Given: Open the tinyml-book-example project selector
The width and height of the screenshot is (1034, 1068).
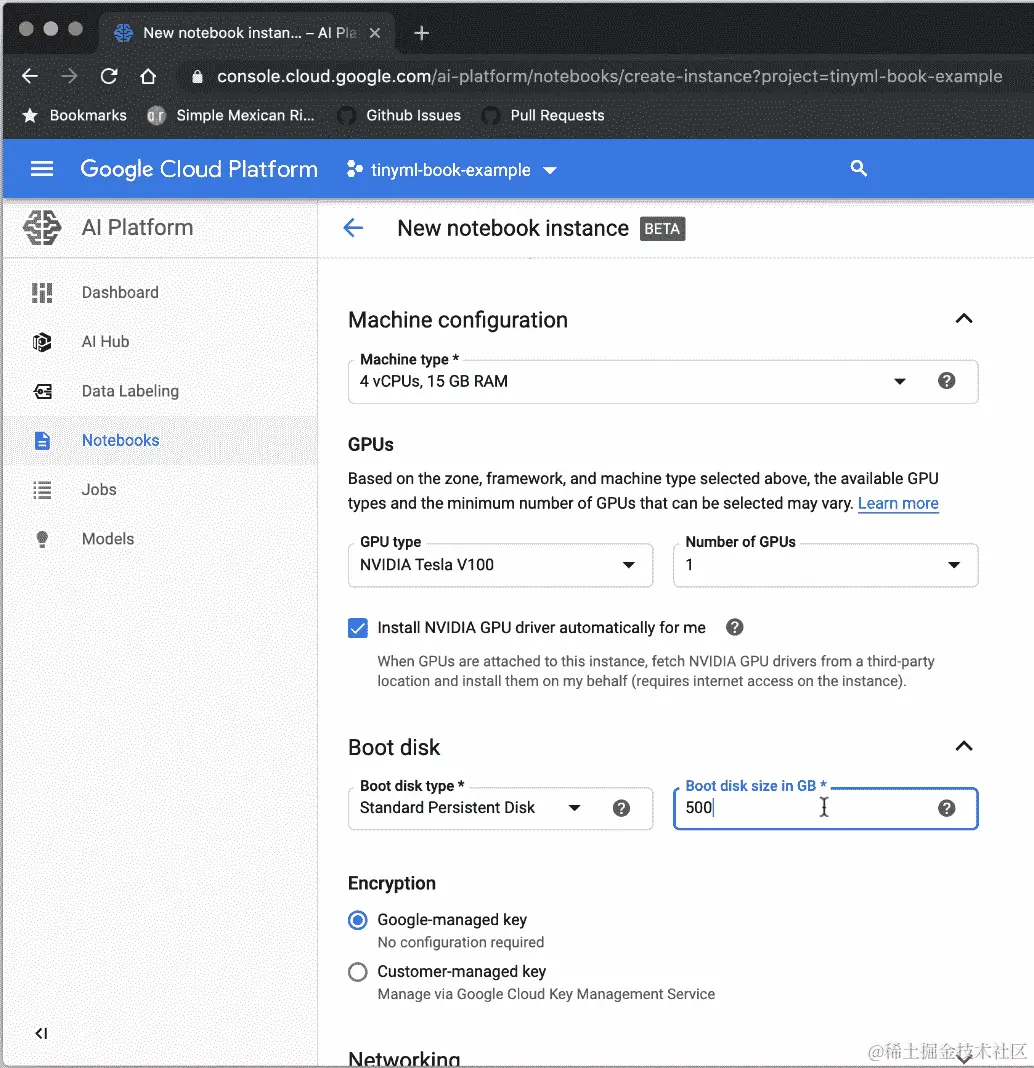Looking at the screenshot, I should tap(452, 170).
